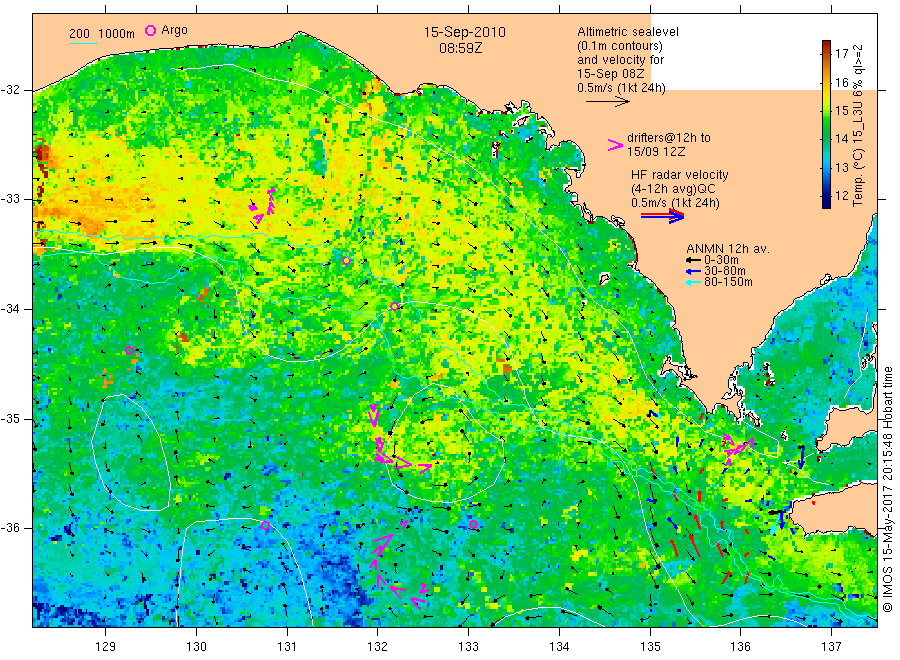
Task: Click the 08:59Z time label
Action: [460, 49]
